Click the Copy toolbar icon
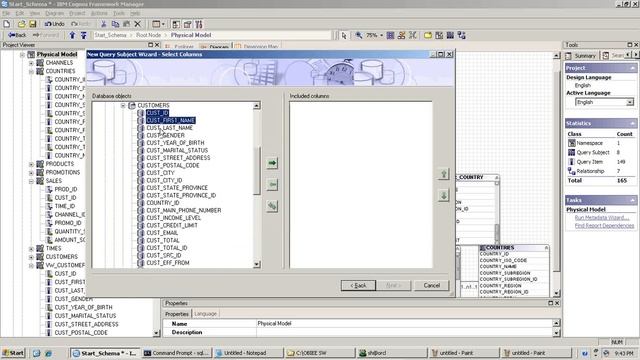The height and width of the screenshot is (360, 640). pyautogui.click(x=115, y=24)
